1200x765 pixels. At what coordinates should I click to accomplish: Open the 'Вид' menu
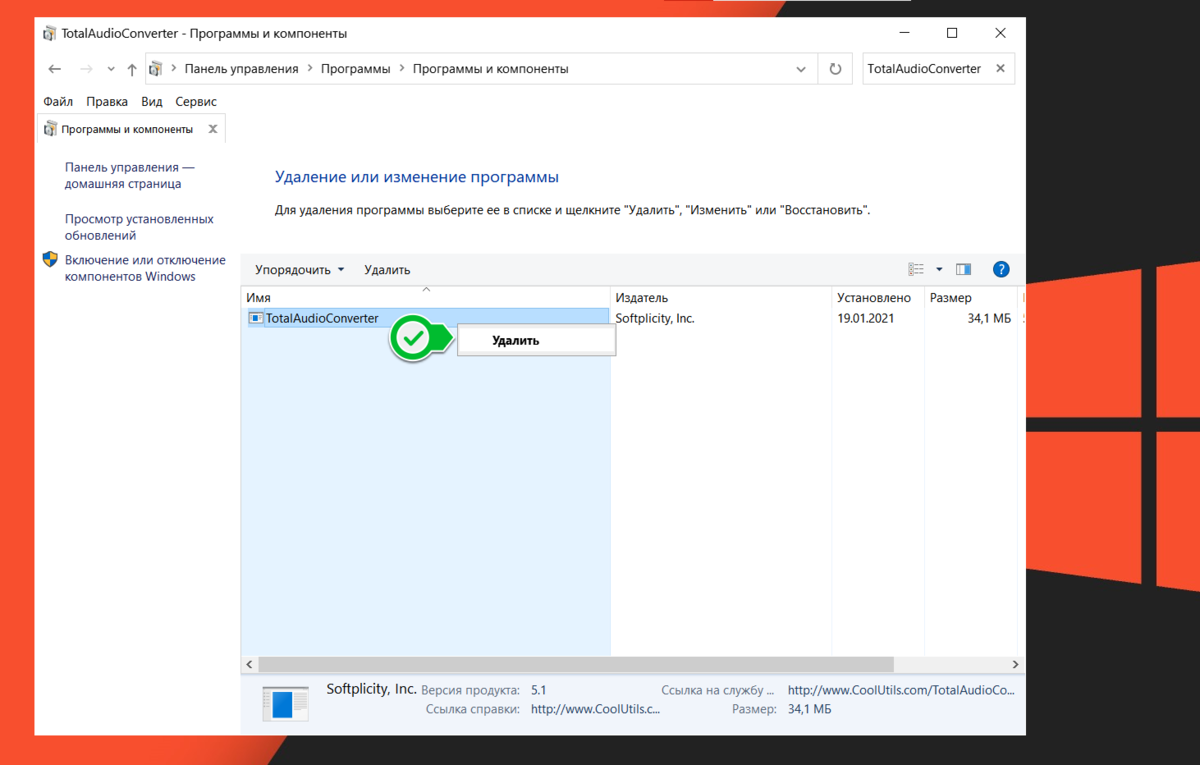click(151, 101)
